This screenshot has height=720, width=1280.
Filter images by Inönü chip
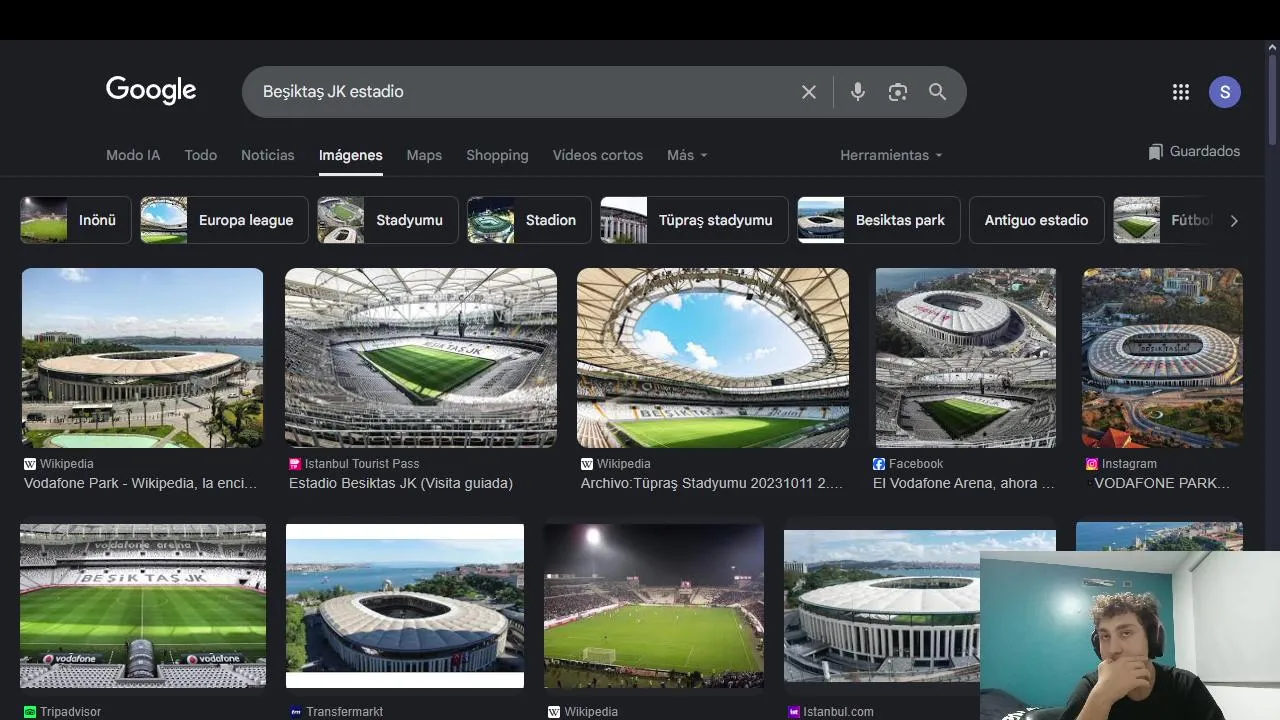pyautogui.click(x=76, y=220)
